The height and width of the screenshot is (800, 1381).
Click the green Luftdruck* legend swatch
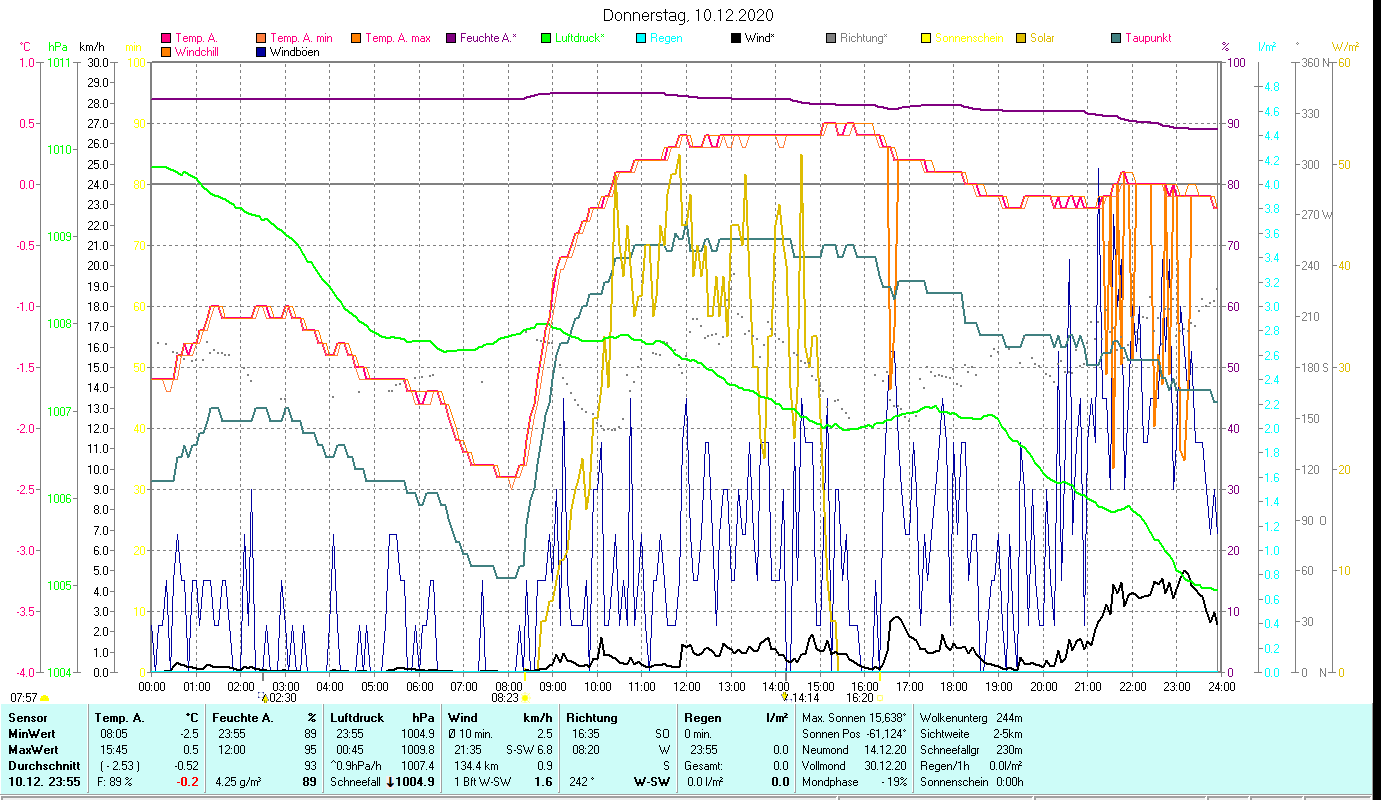[545, 38]
